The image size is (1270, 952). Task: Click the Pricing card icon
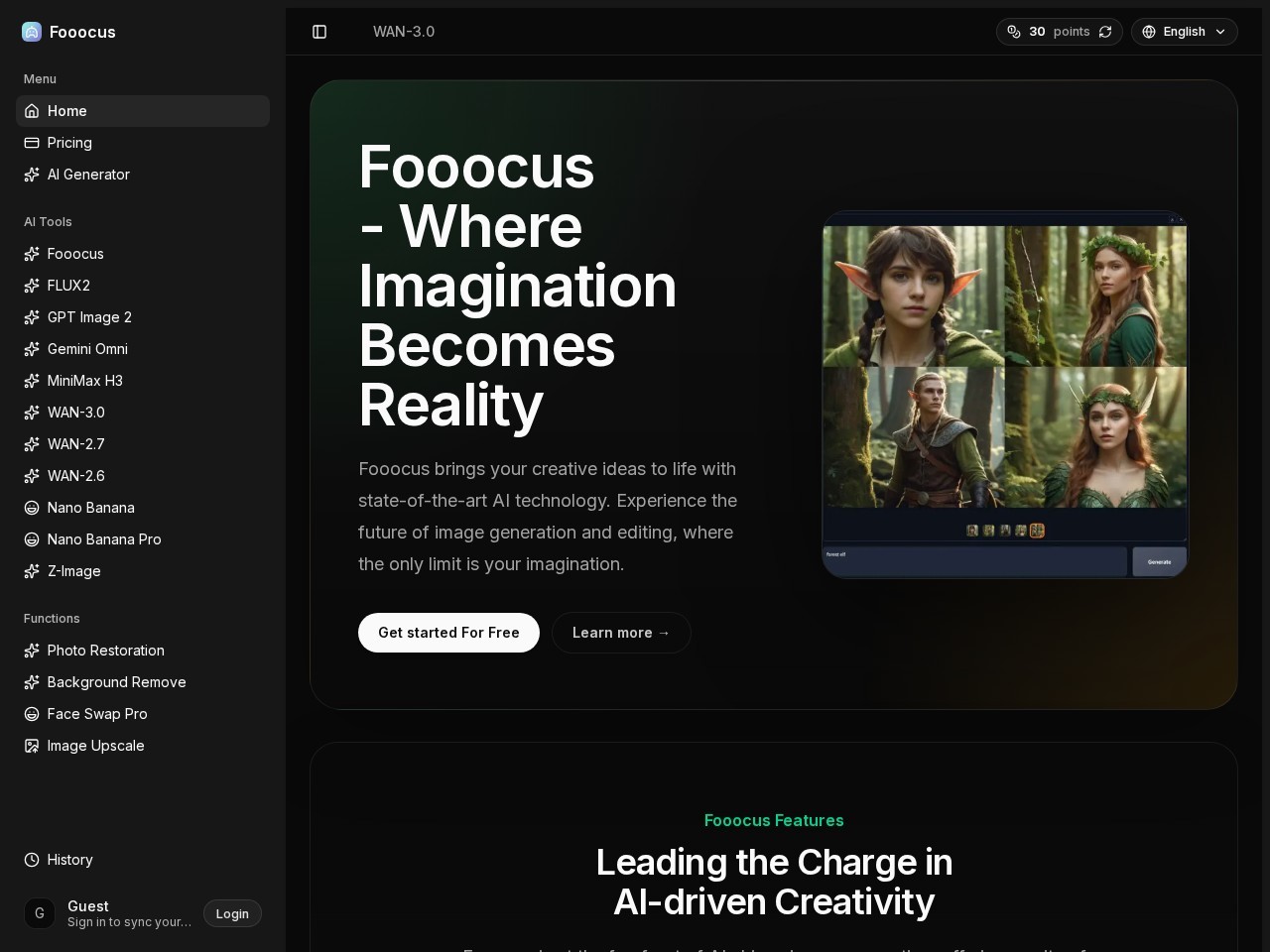32,143
